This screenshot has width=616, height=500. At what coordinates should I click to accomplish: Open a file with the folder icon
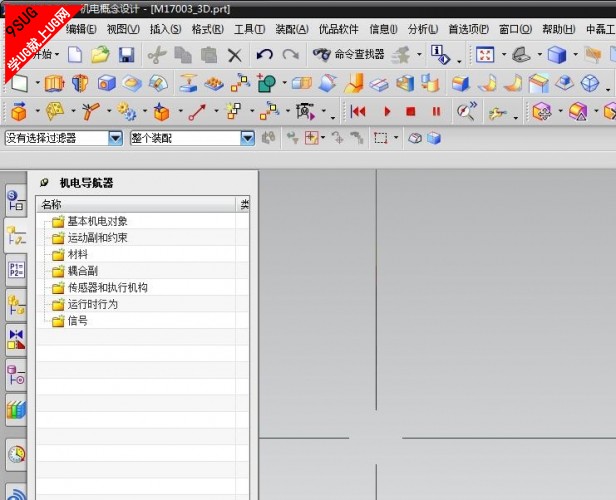(101, 54)
